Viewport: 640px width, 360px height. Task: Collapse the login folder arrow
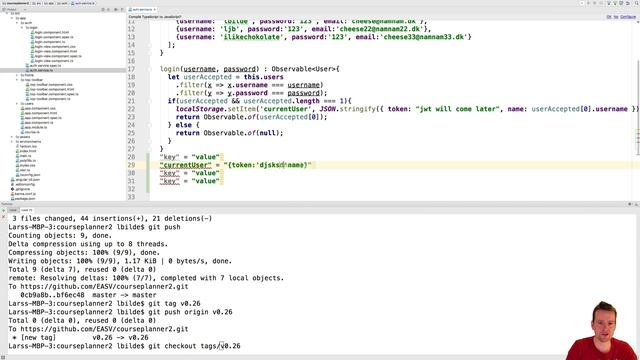22,28
